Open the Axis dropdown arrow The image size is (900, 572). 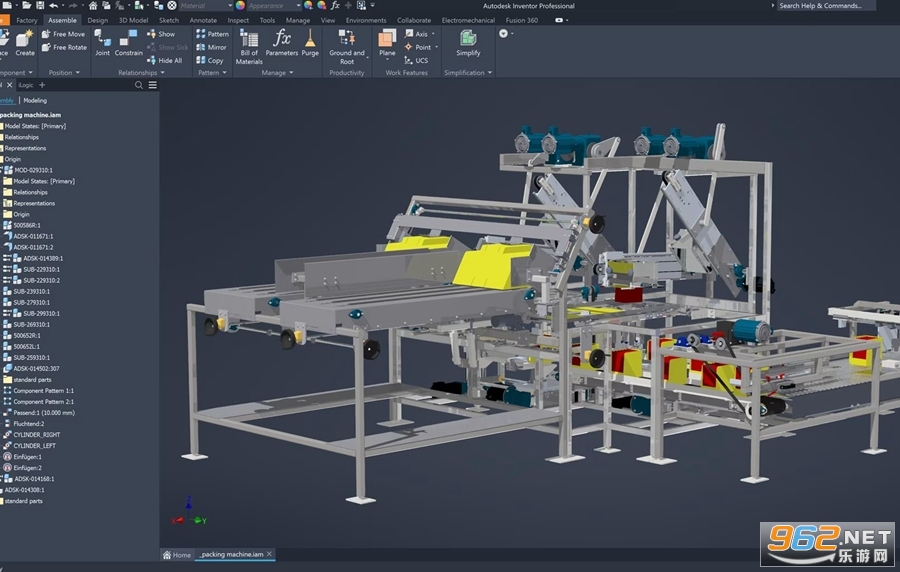tap(433, 34)
